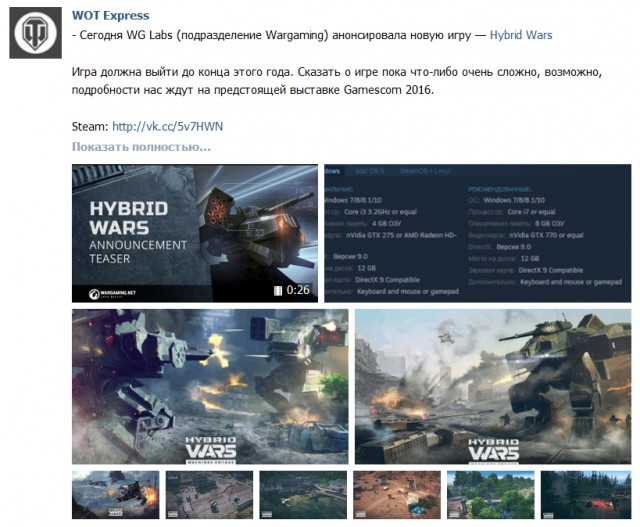This screenshot has height=527, width=640.
Task: Open the dark forest red vehicle thumbnail
Action: click(586, 495)
